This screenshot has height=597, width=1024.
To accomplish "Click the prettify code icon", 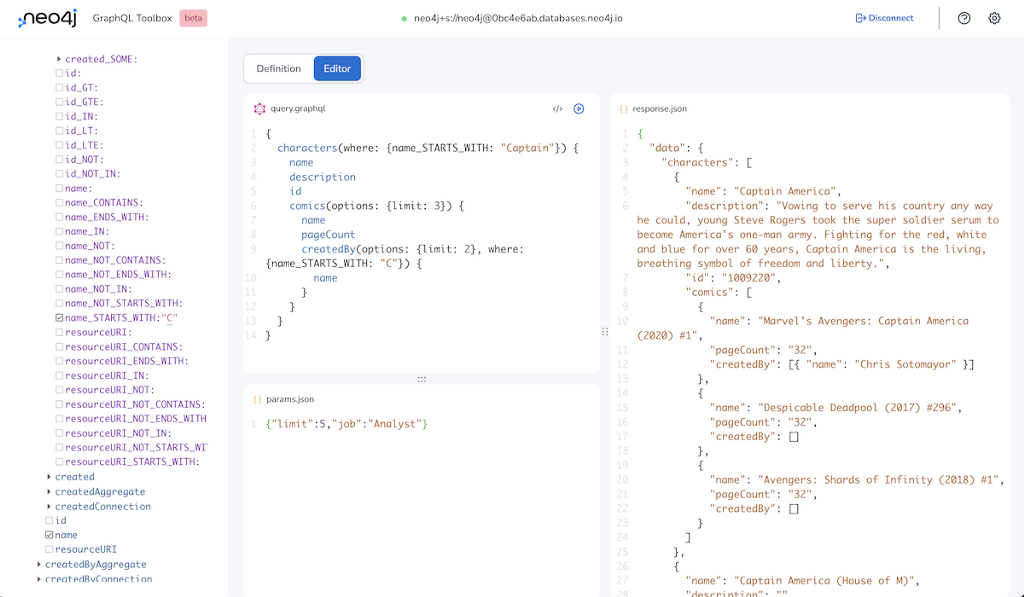I will point(557,108).
